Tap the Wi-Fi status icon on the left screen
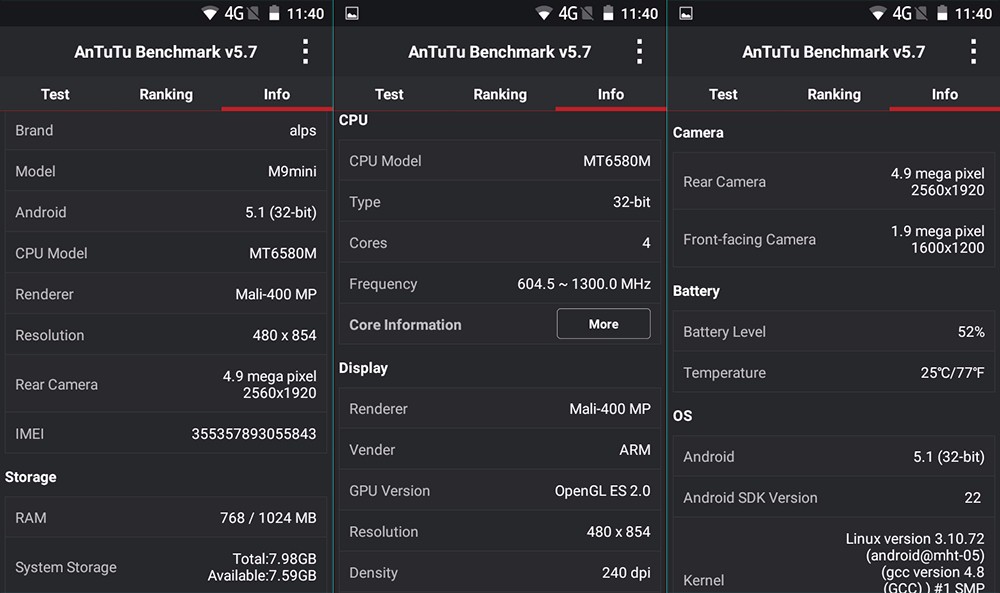 [210, 13]
